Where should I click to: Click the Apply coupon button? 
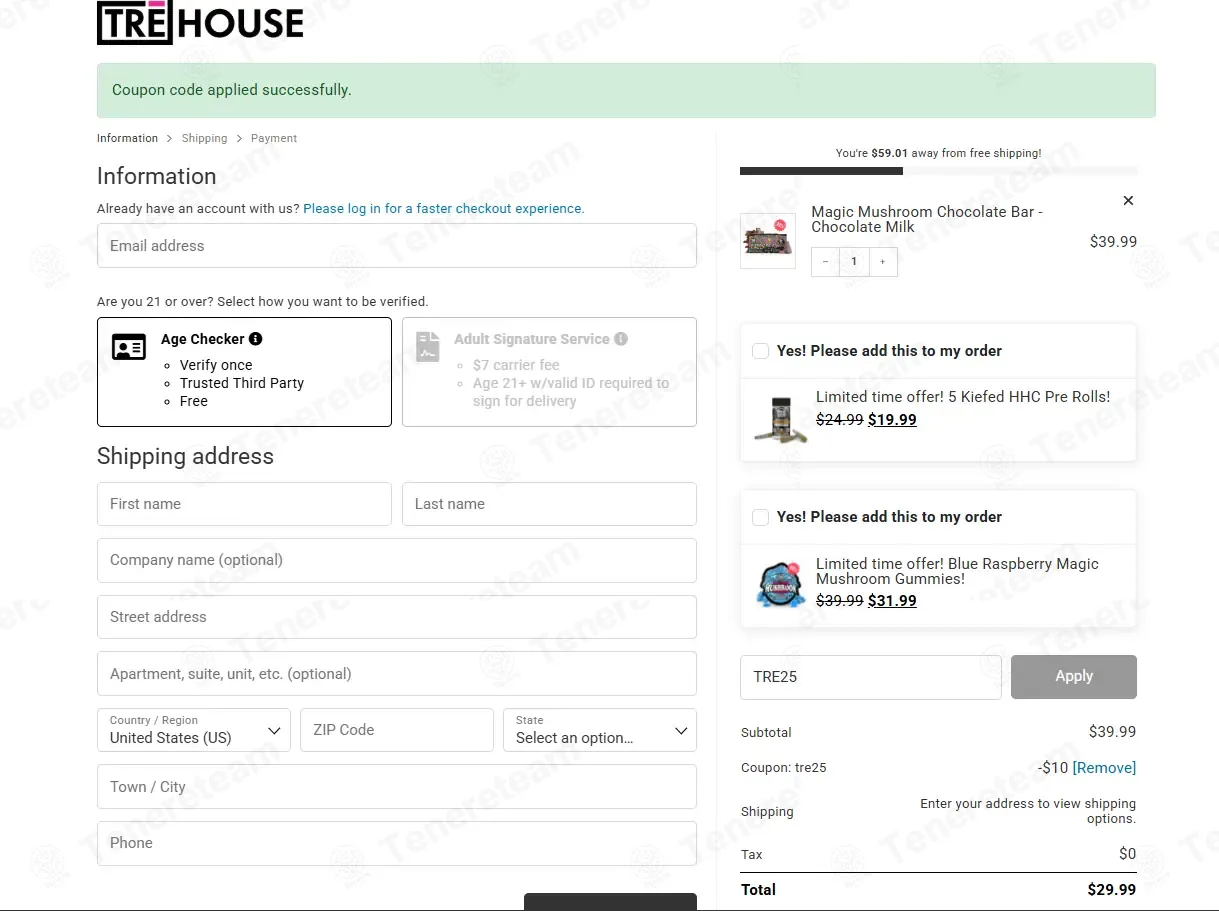(x=1074, y=677)
